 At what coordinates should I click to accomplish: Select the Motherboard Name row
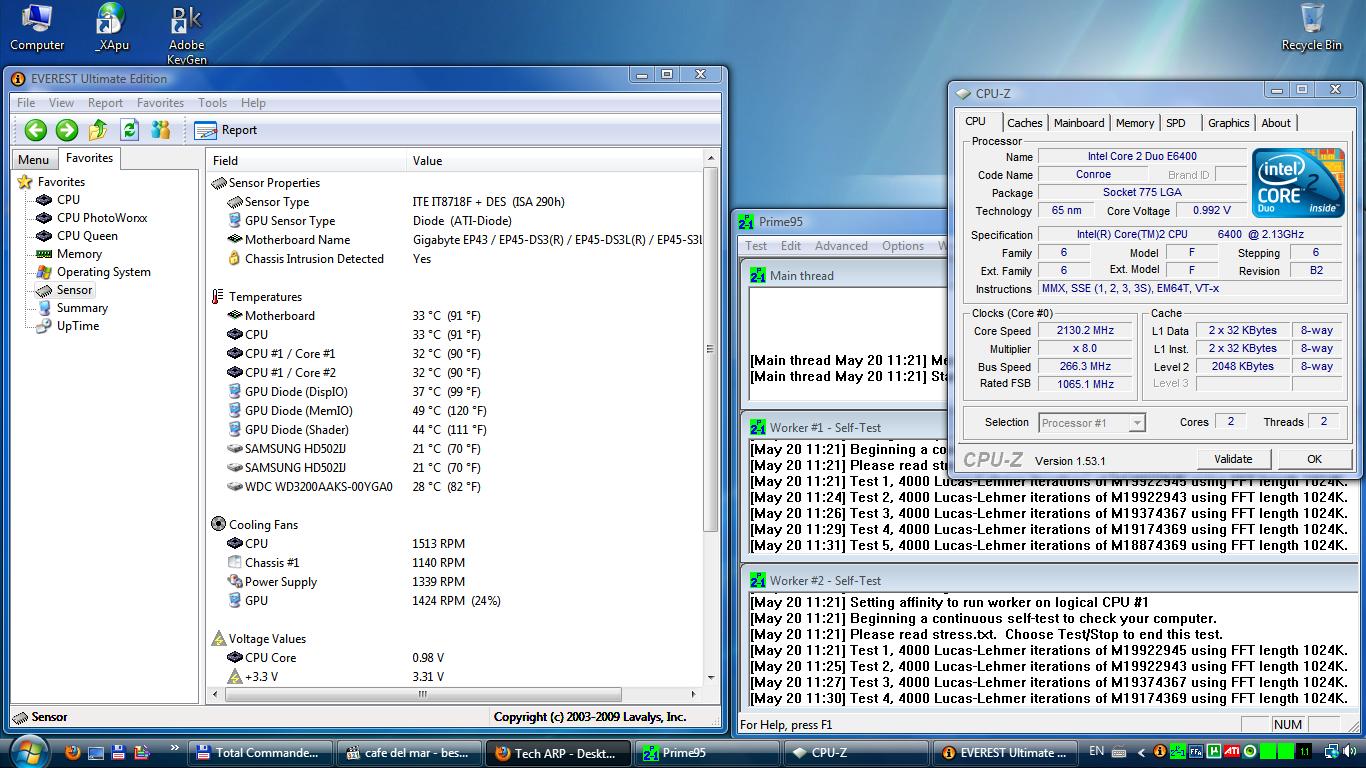click(x=455, y=240)
